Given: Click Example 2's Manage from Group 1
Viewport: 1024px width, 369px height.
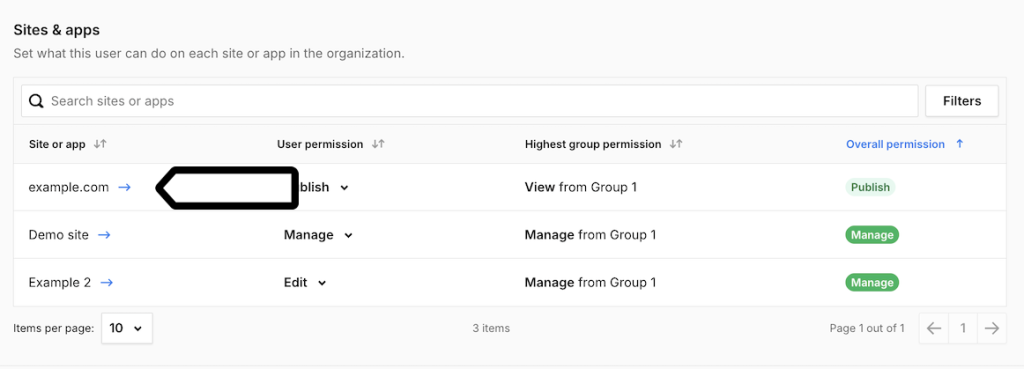Looking at the screenshot, I should (x=590, y=283).
